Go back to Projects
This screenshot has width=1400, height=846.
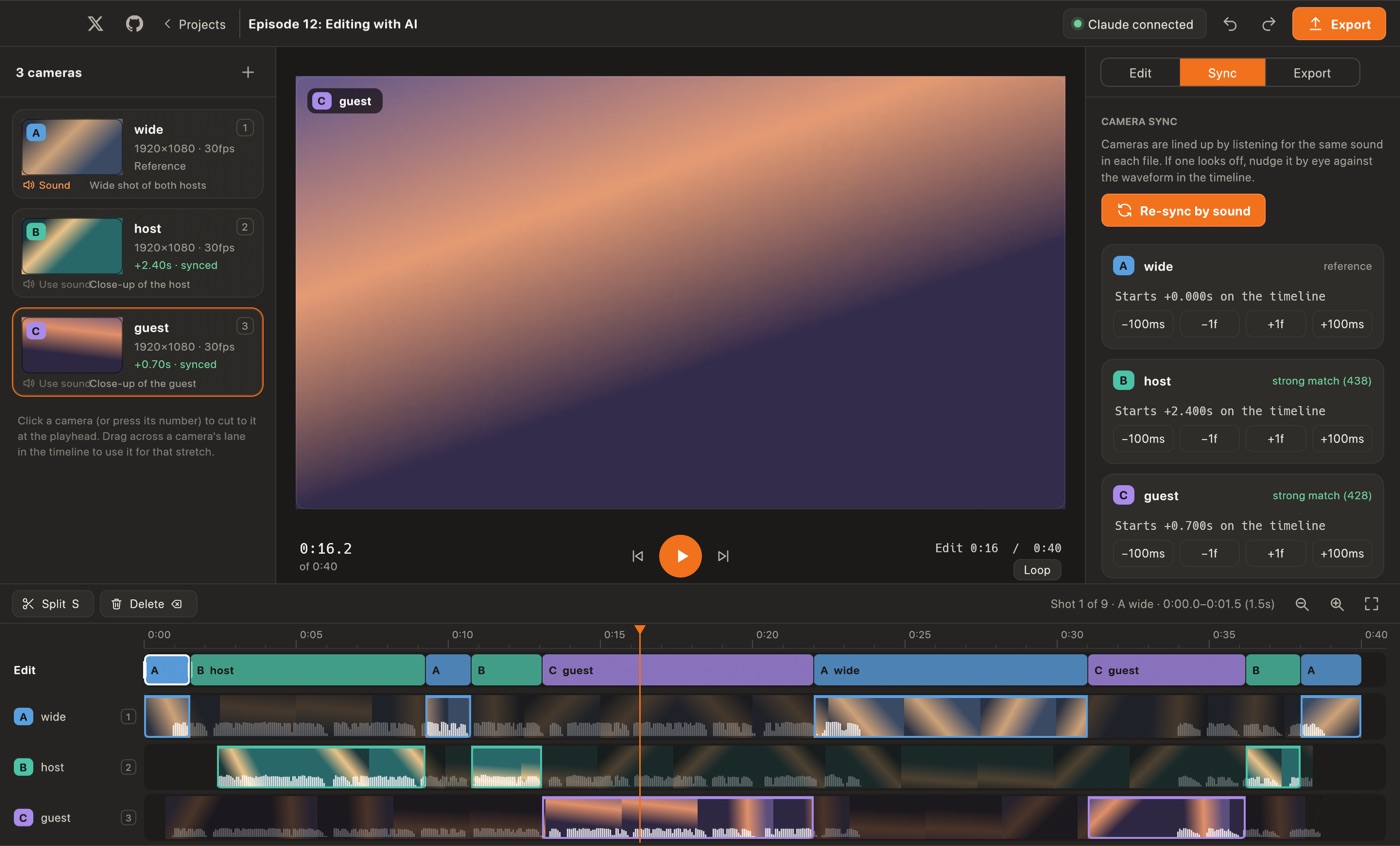pyautogui.click(x=194, y=24)
